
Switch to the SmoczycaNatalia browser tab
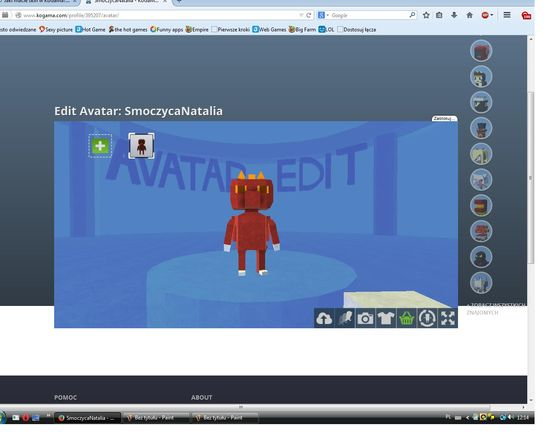[127, 2]
